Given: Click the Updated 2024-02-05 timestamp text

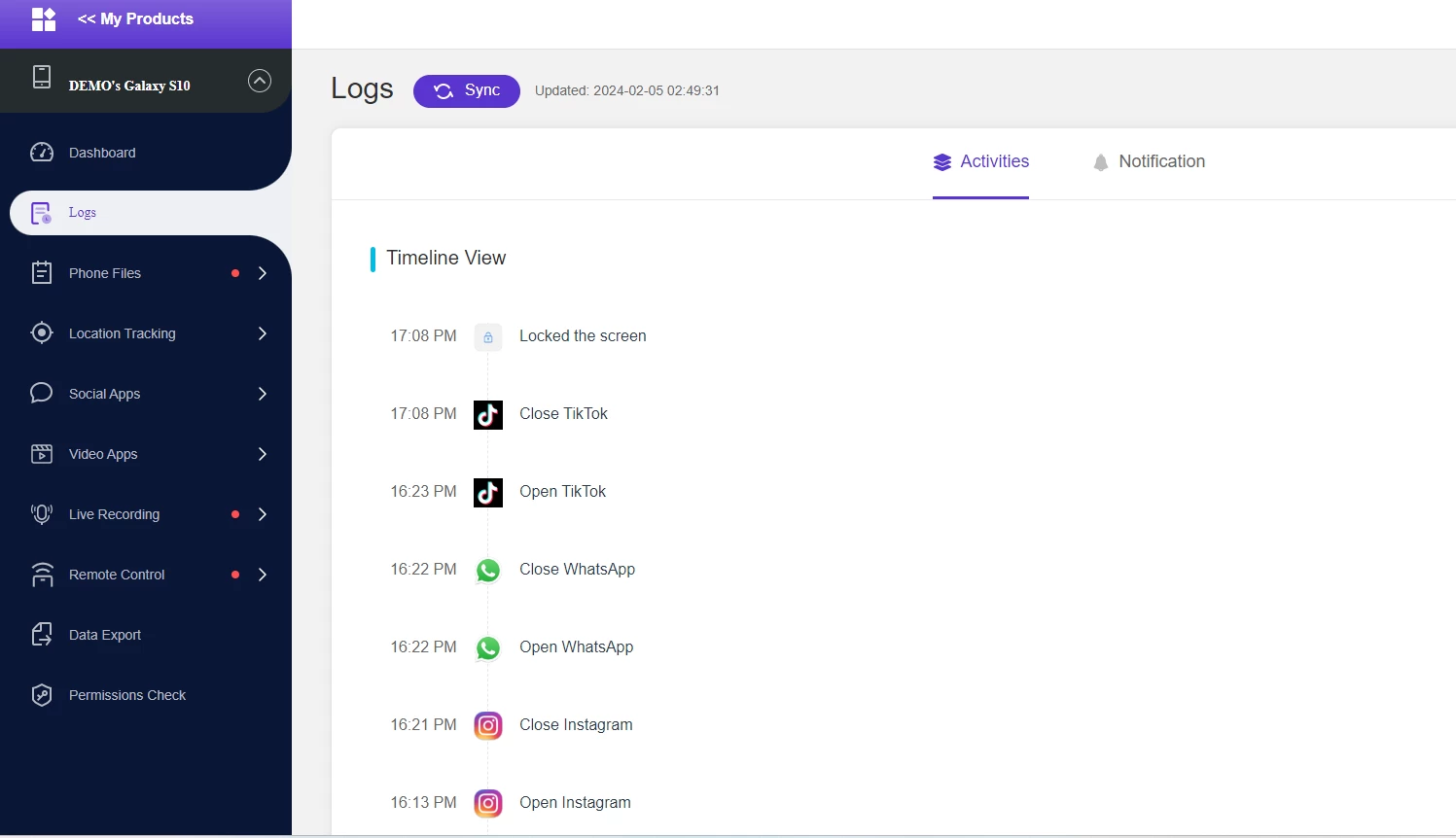Looking at the screenshot, I should tap(627, 90).
